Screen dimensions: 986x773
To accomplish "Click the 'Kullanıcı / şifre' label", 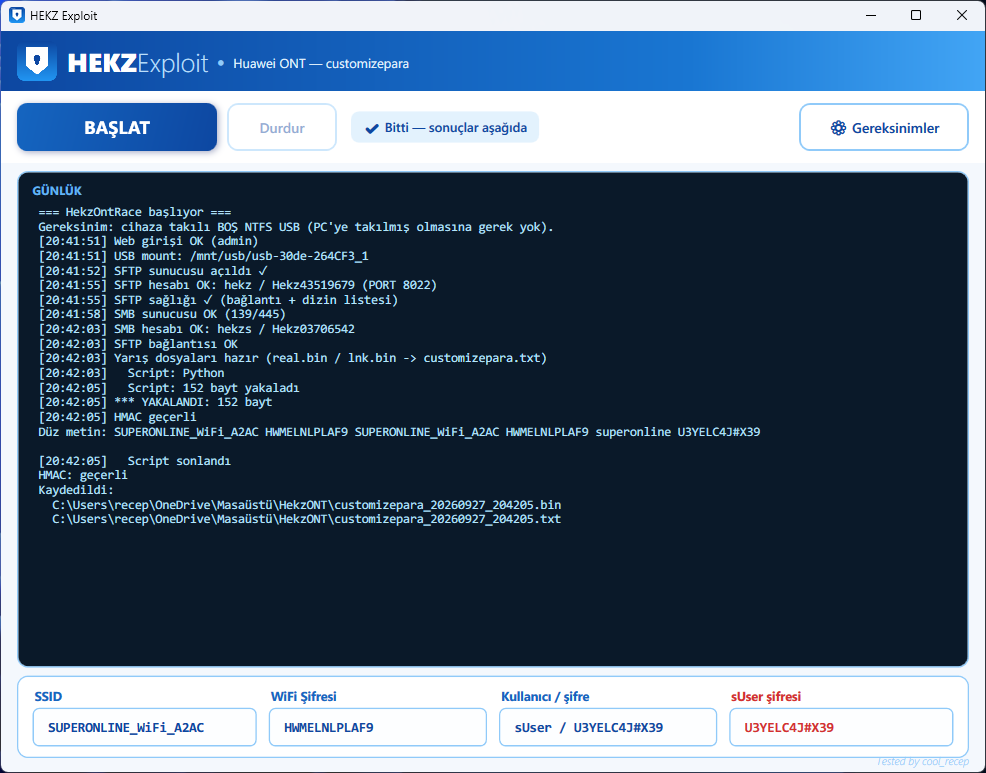I will click(545, 696).
